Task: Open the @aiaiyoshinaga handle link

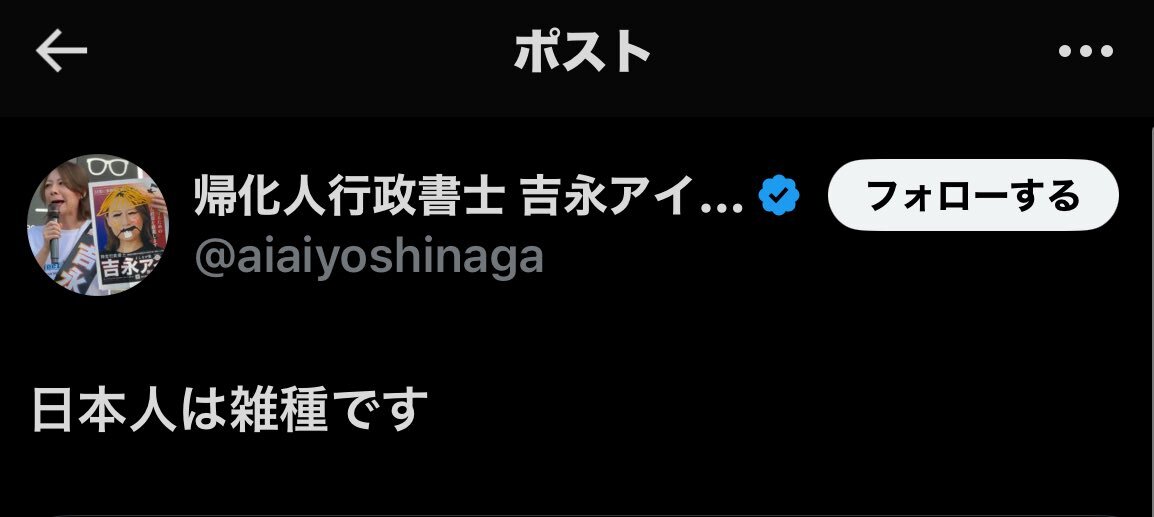Action: [369, 256]
